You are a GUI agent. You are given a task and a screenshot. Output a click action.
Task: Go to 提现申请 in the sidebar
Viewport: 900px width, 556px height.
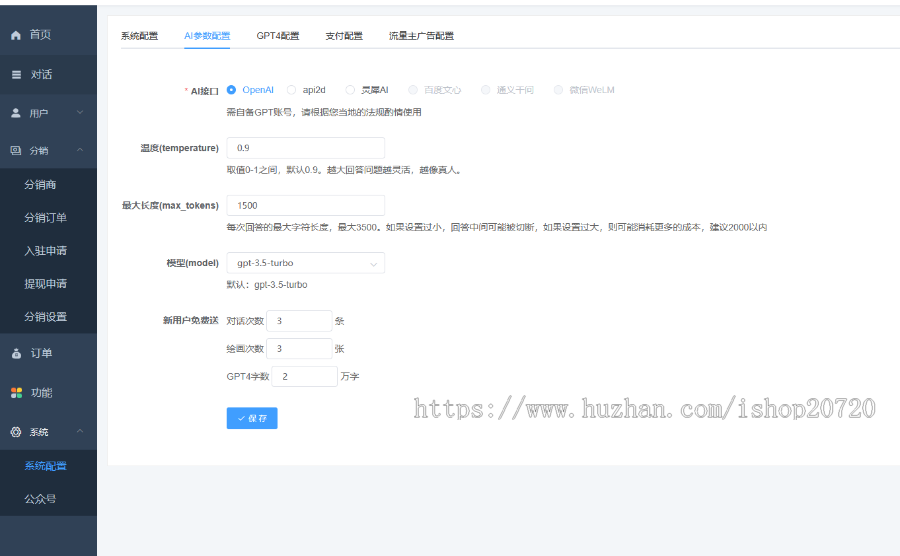pos(45,284)
